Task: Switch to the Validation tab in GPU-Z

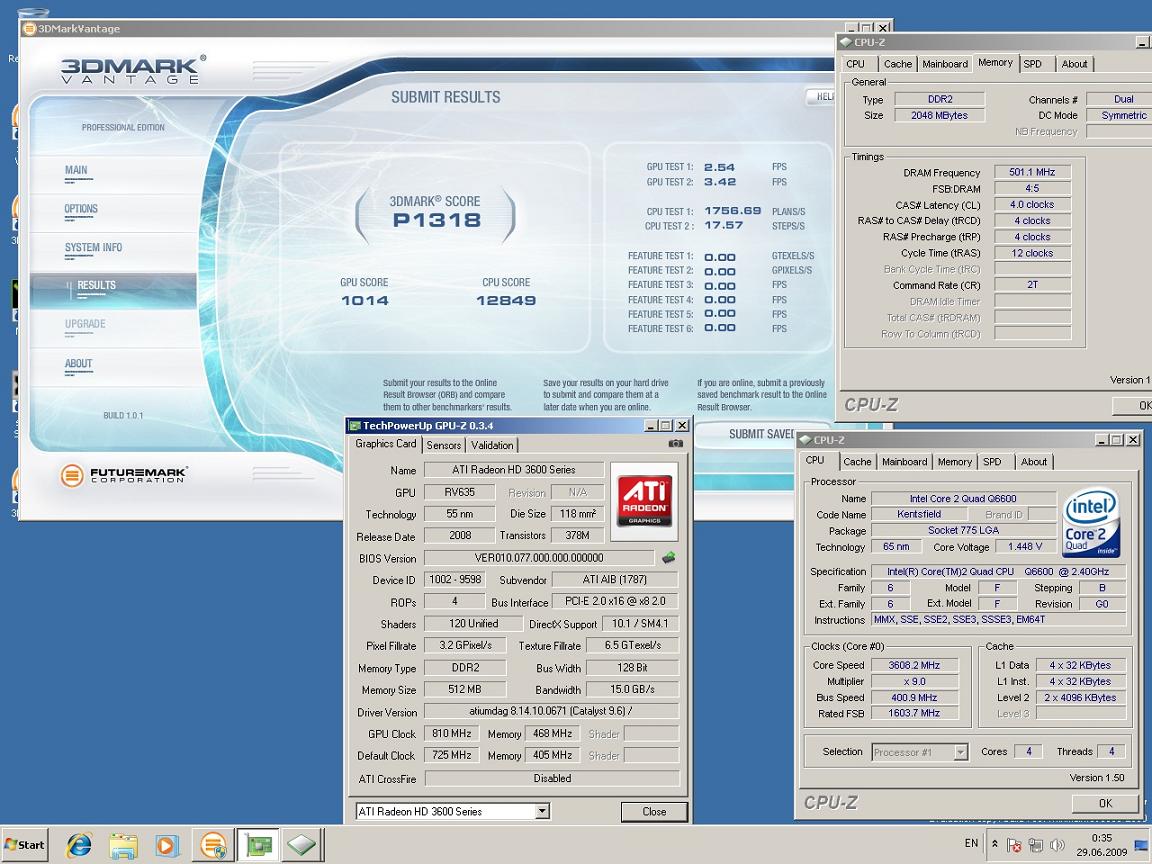Action: (x=492, y=445)
